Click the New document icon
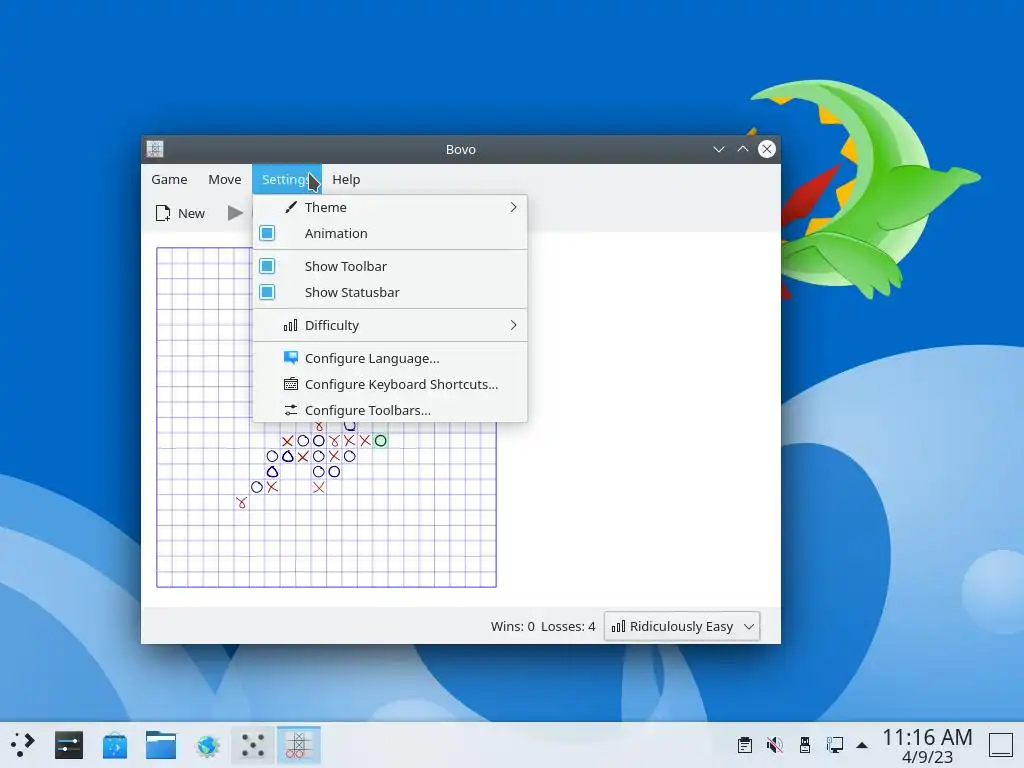Image resolution: width=1024 pixels, height=768 pixels. point(163,213)
